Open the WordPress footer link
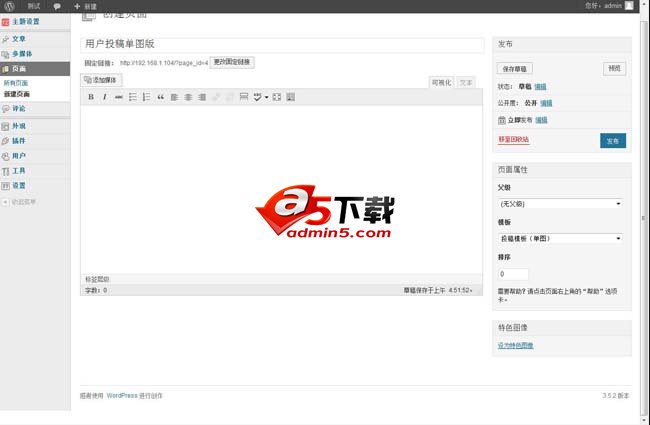The width and height of the screenshot is (650, 425). 122,396
